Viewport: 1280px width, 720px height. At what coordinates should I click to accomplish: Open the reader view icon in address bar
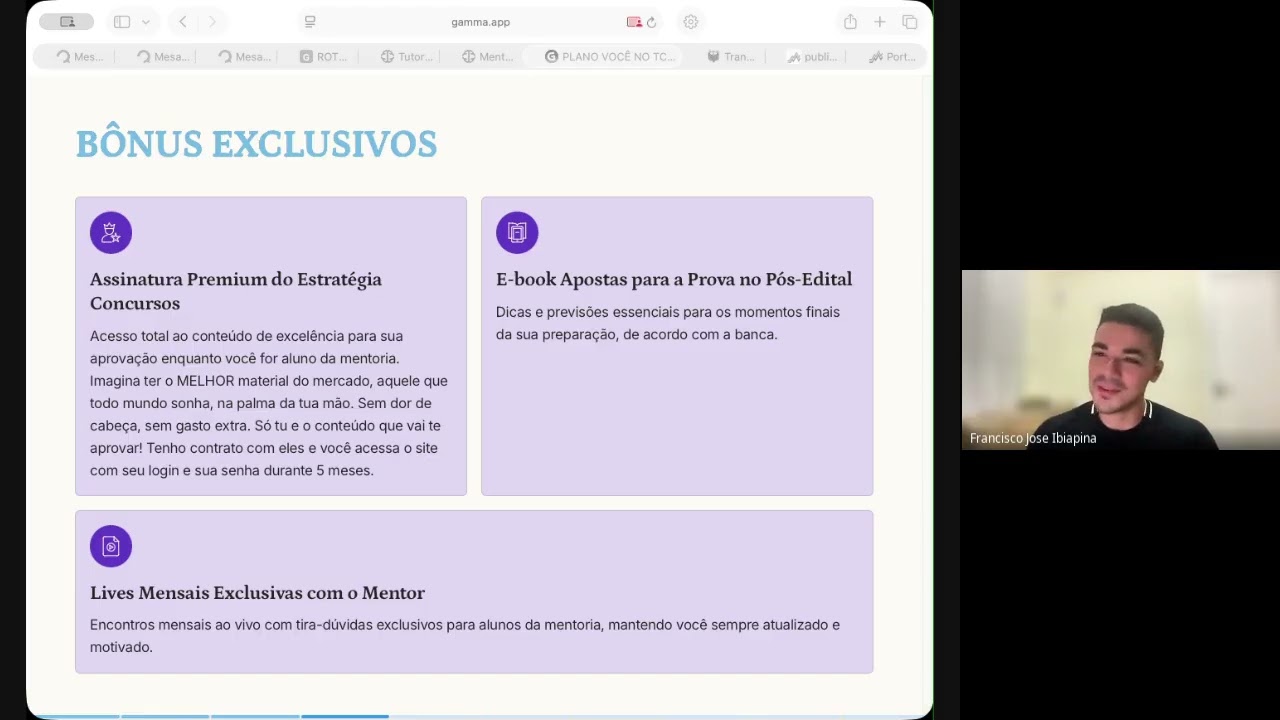click(310, 22)
